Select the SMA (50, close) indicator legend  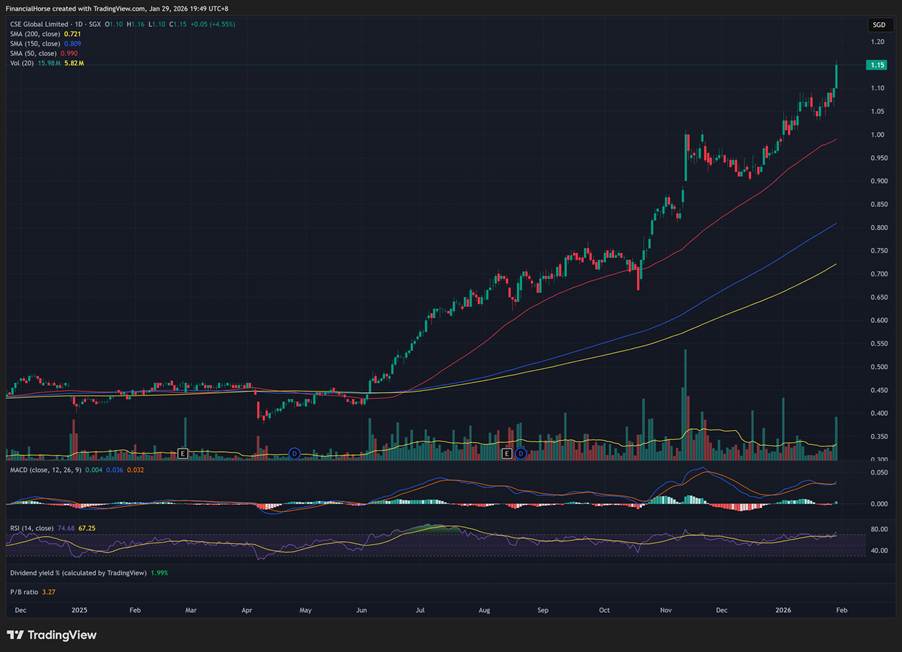(37, 53)
